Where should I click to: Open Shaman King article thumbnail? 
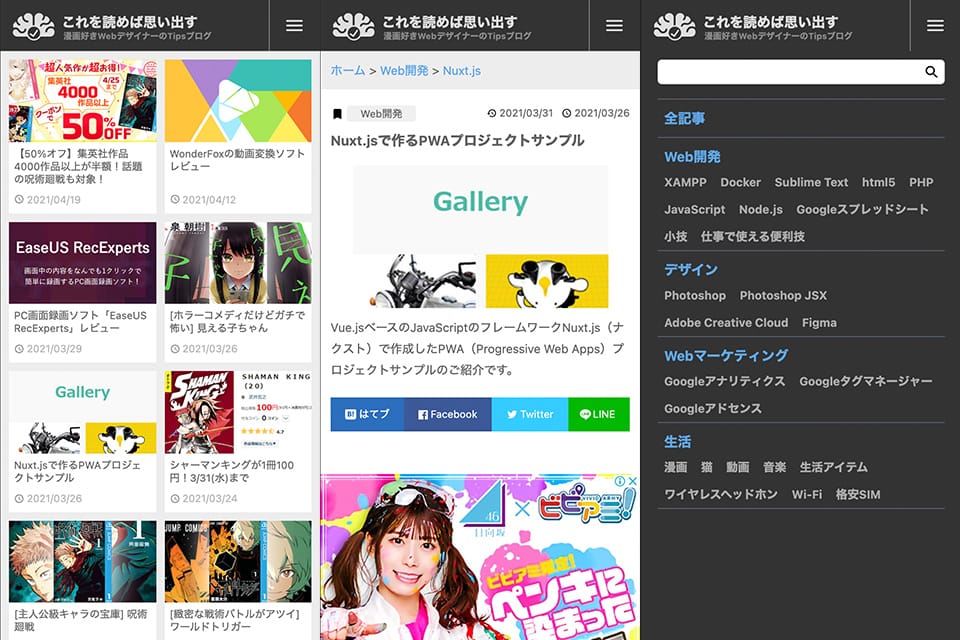click(x=238, y=412)
